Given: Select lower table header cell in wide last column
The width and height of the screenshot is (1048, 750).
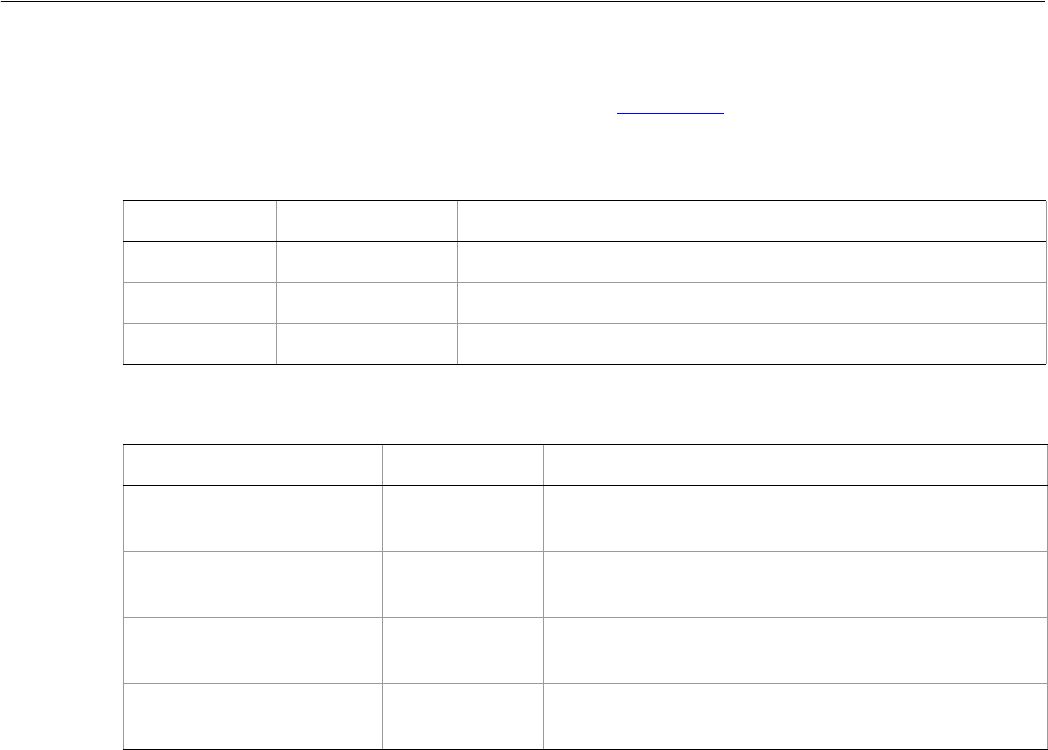Looking at the screenshot, I should pyautogui.click(x=795, y=465).
